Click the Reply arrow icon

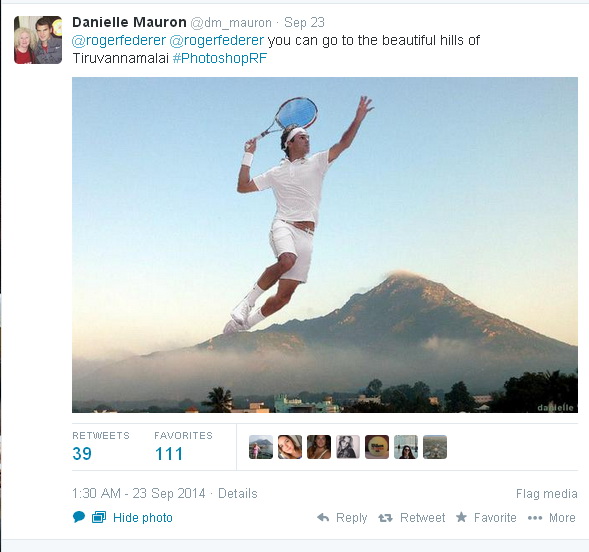coord(323,517)
